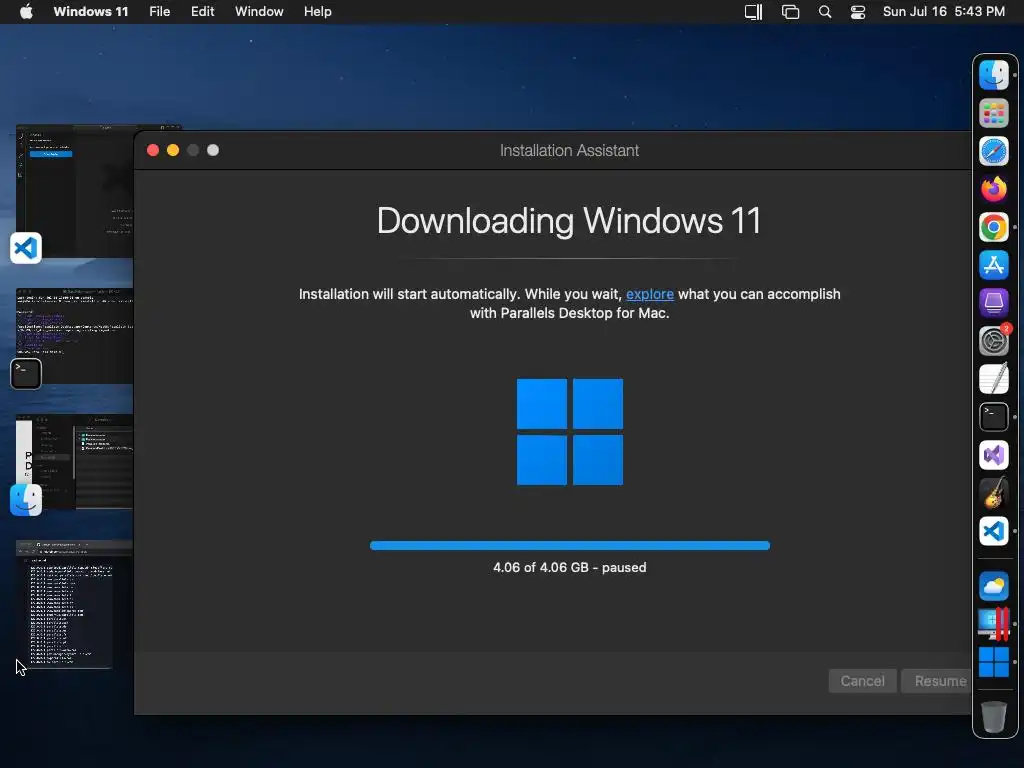Open Parallels Desktop icon in Dock
The image size is (1024, 768).
(993, 624)
